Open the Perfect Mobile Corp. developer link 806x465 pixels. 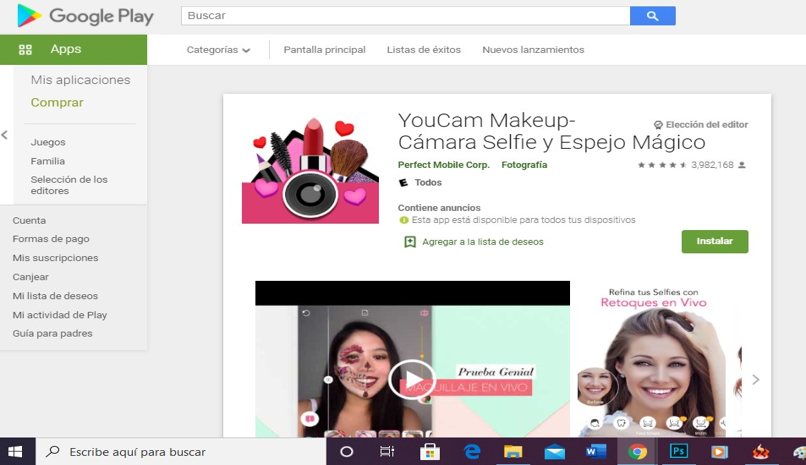coord(443,164)
